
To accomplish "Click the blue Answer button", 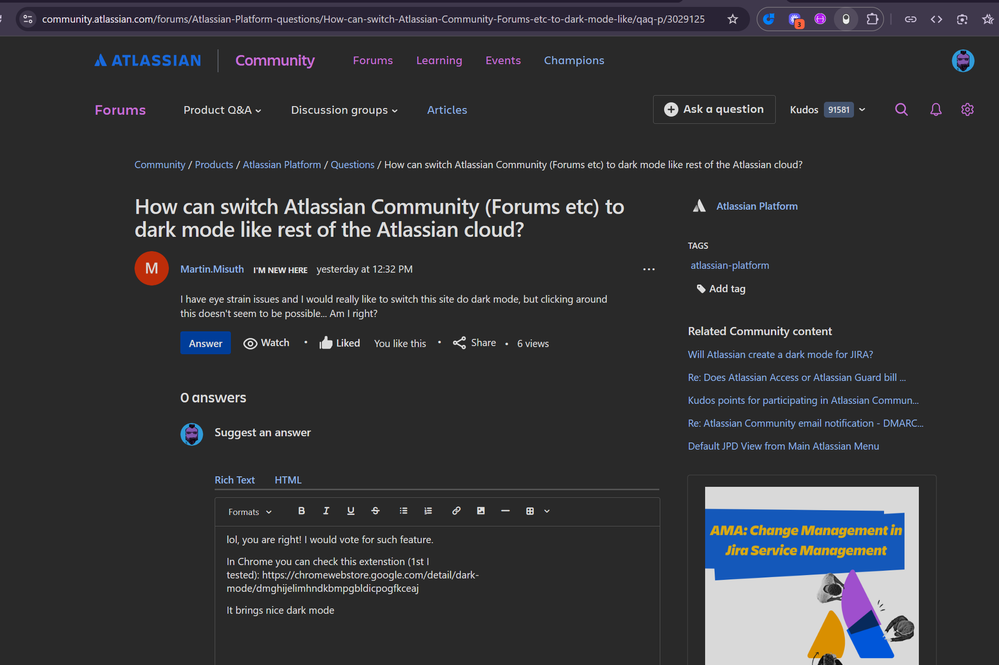I will [205, 343].
